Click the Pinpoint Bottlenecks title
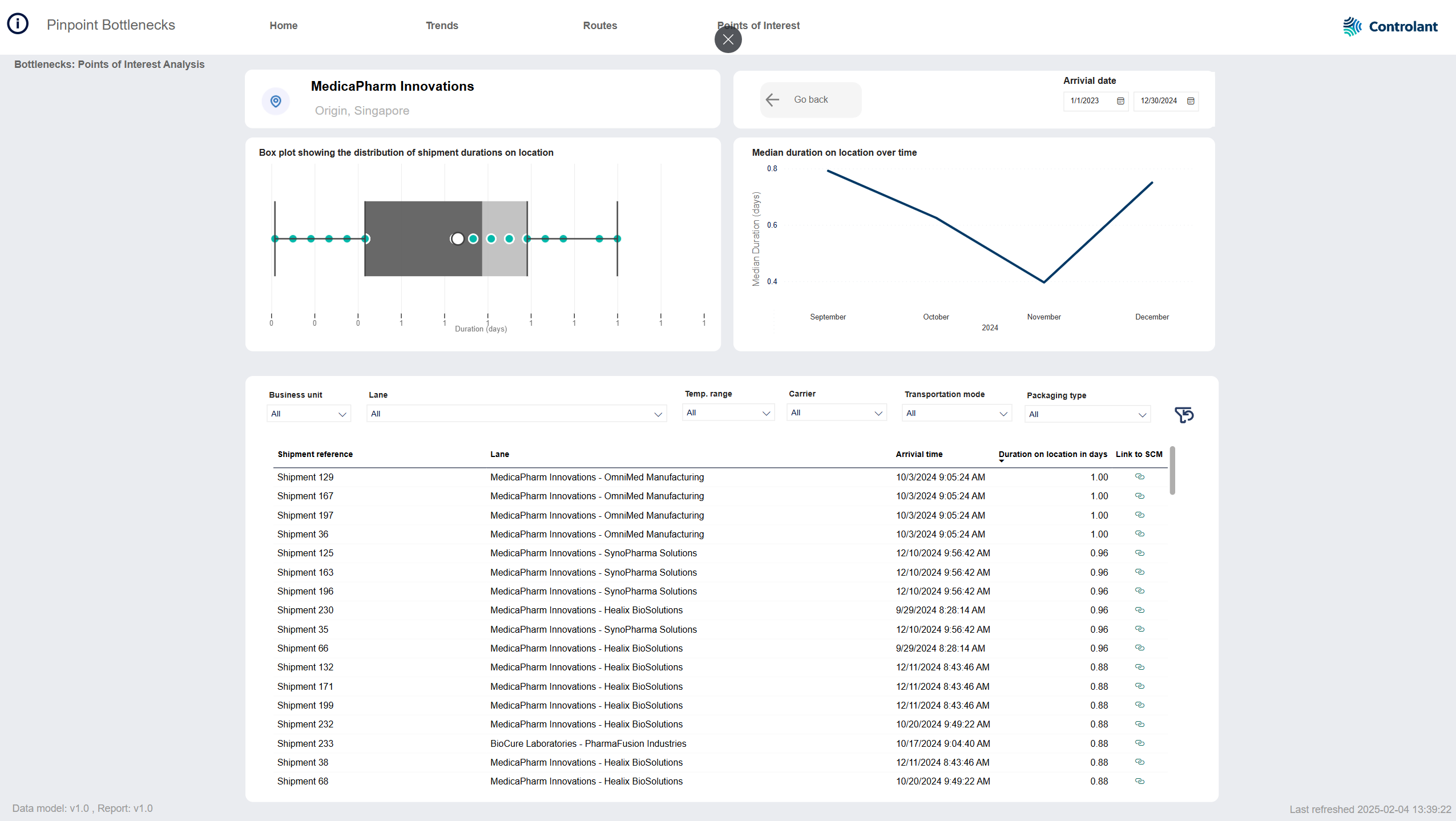This screenshot has width=1456, height=821. pos(111,25)
